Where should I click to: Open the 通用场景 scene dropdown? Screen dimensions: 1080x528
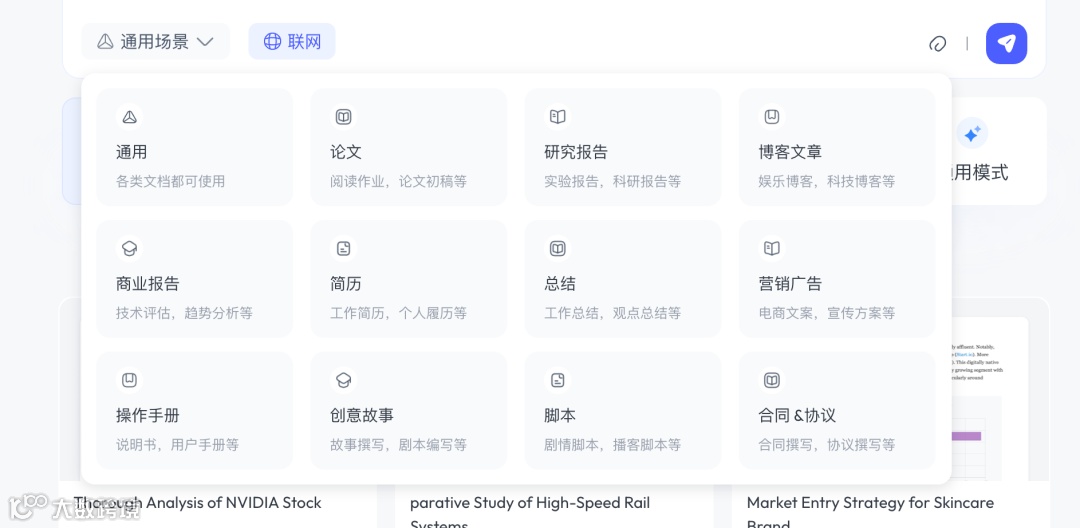156,41
